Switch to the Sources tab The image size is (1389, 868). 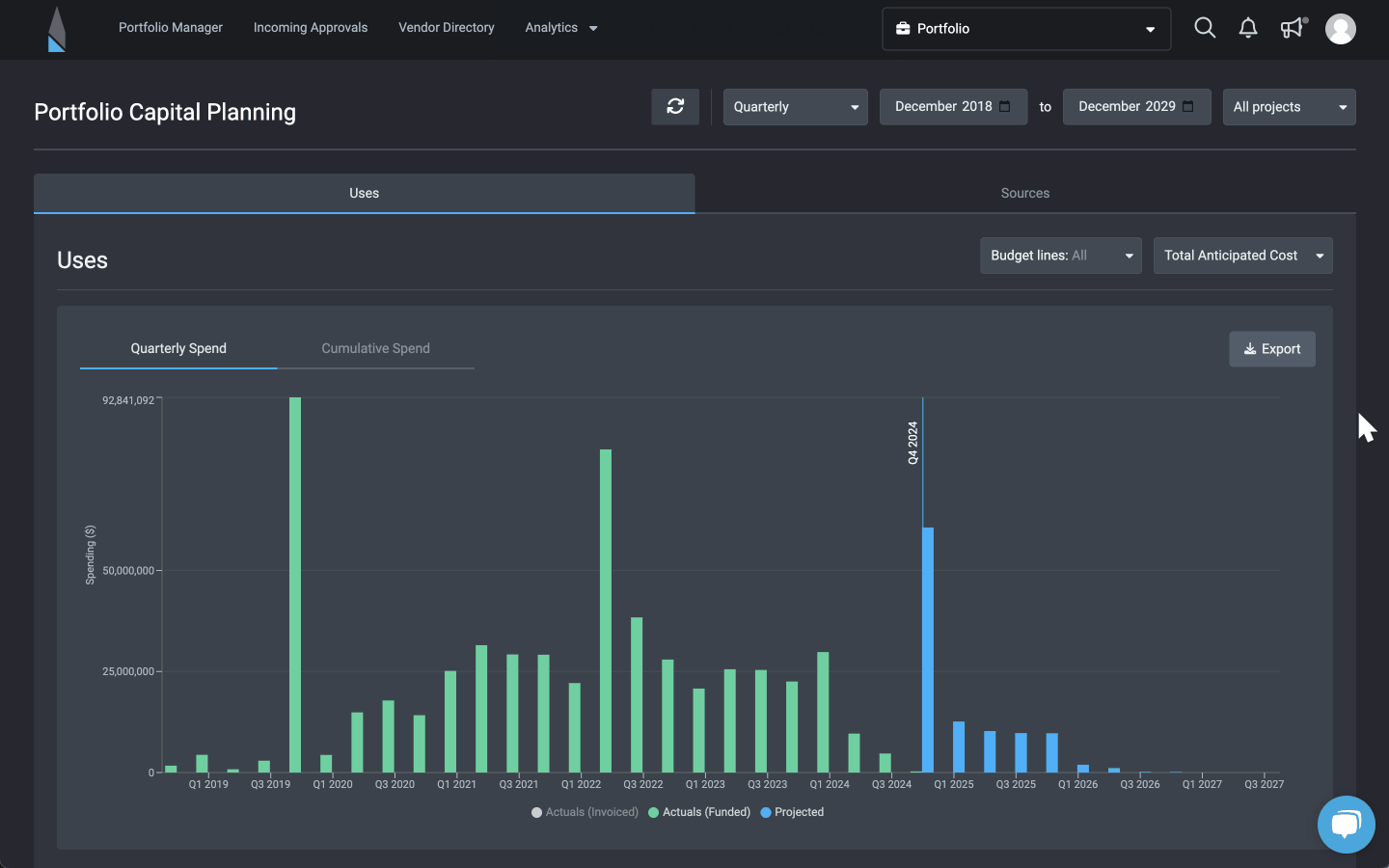(1025, 193)
